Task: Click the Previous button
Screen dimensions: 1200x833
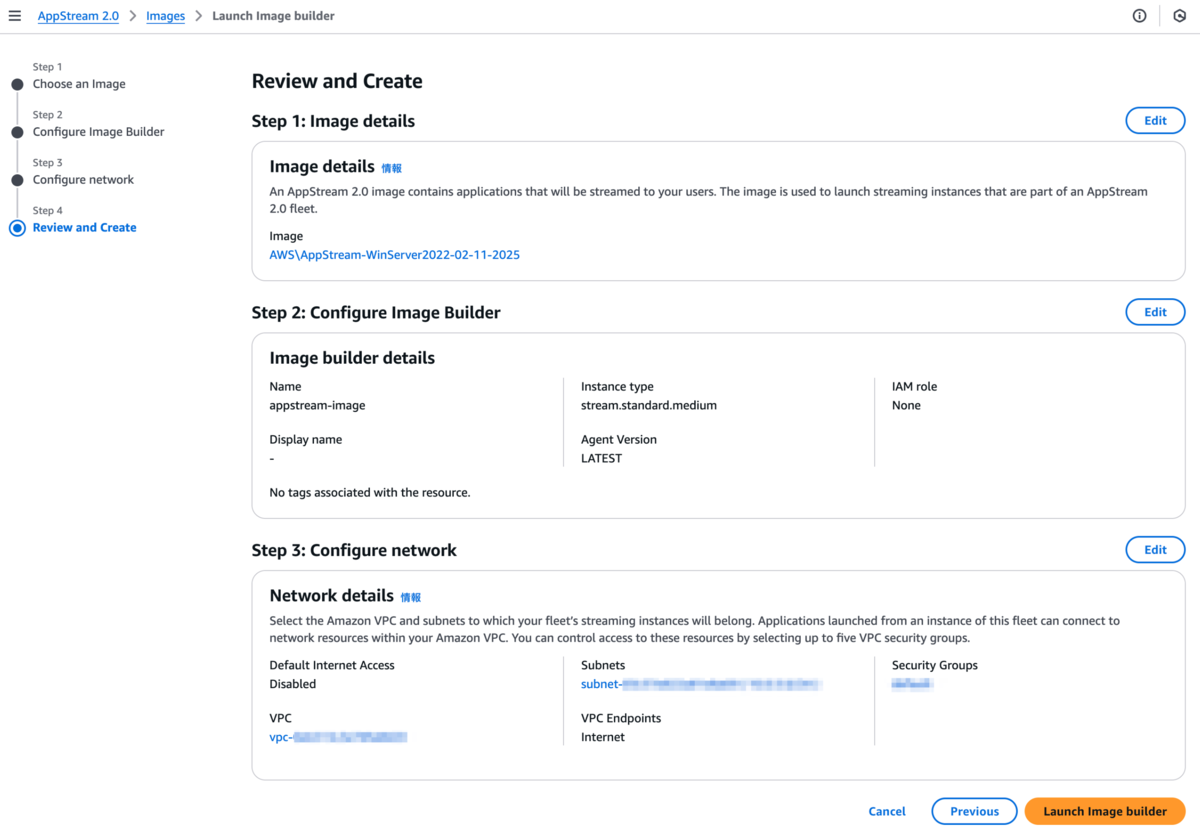Action: pyautogui.click(x=974, y=811)
